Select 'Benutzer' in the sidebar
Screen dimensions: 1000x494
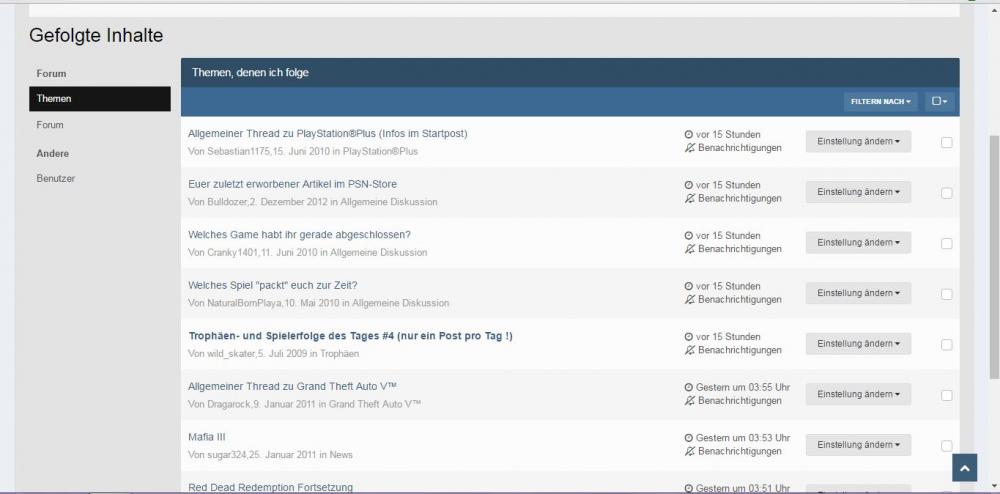[x=56, y=178]
